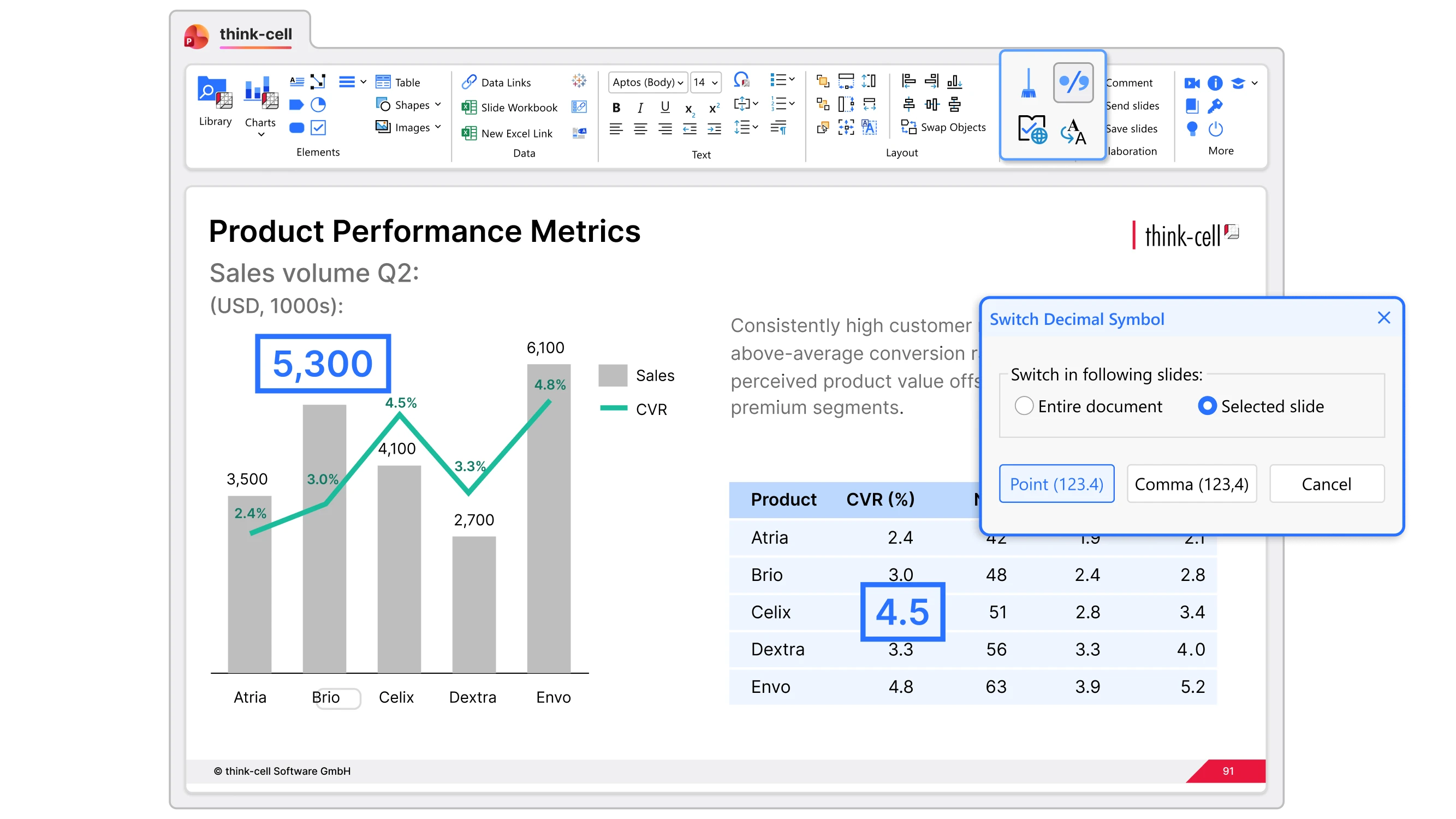Screen dimensions: 1456x819
Task: Click the gray Sales legend swatch
Action: click(x=613, y=375)
